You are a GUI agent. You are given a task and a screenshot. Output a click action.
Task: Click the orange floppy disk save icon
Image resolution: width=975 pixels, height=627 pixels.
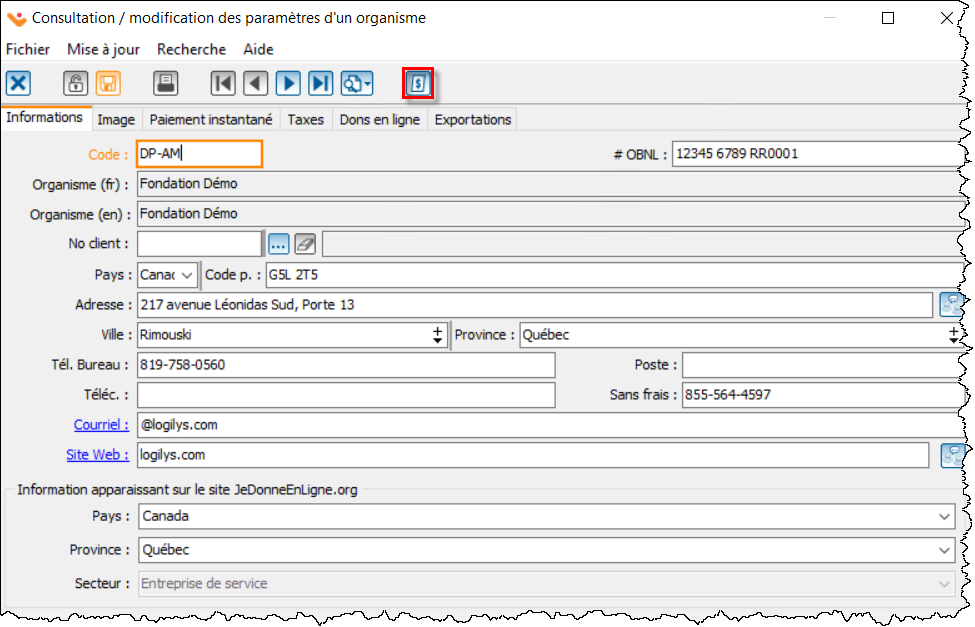click(107, 84)
